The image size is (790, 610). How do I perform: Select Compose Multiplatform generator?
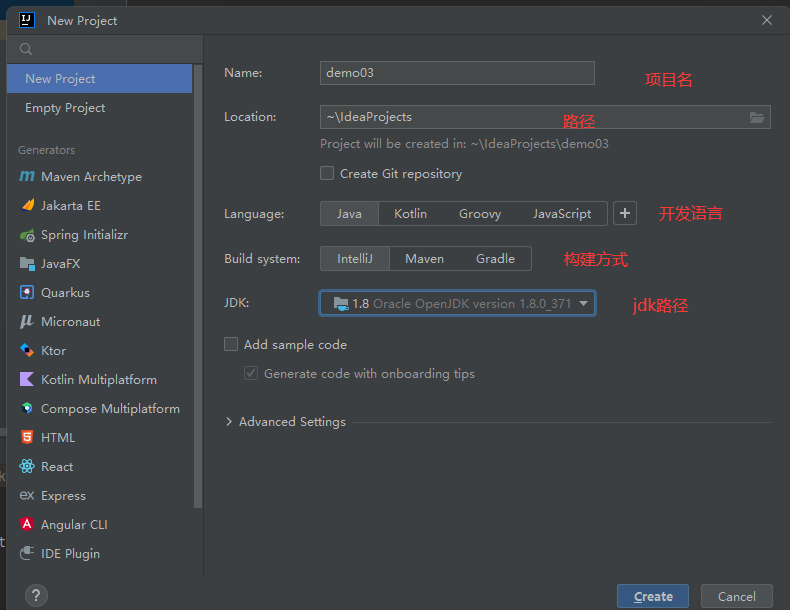pos(99,409)
